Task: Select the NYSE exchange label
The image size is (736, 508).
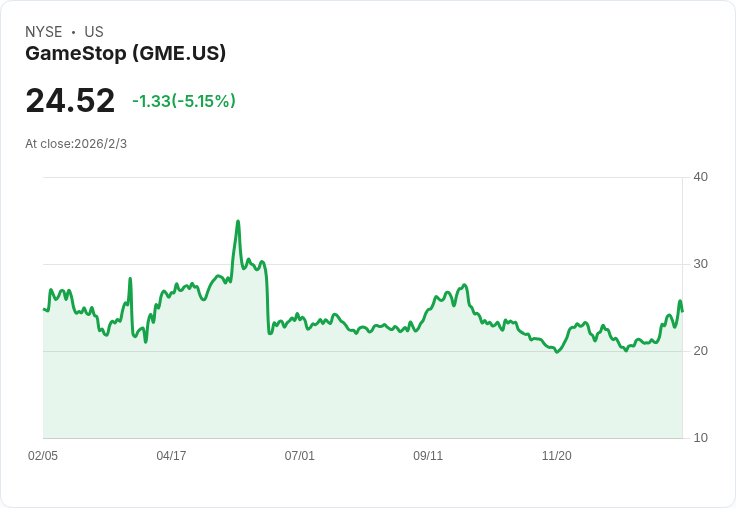Action: pos(44,32)
